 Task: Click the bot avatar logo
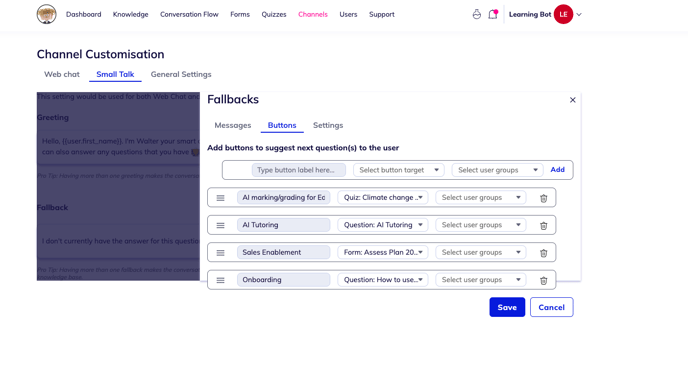(47, 14)
